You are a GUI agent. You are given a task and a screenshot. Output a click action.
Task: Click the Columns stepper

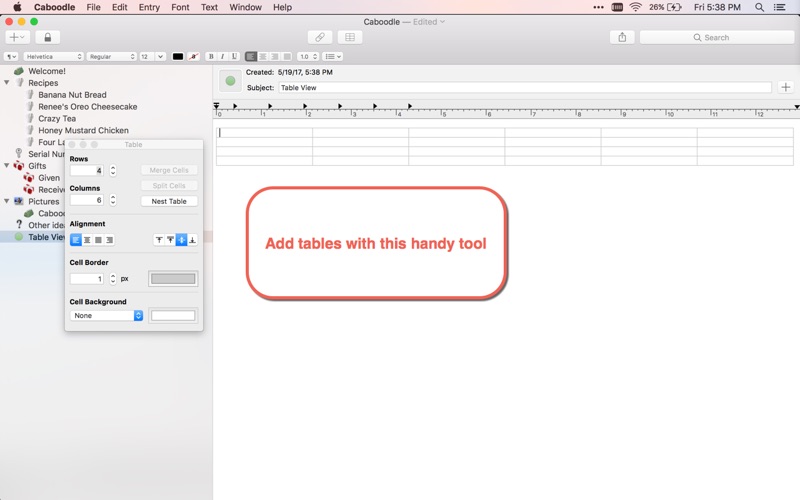113,200
